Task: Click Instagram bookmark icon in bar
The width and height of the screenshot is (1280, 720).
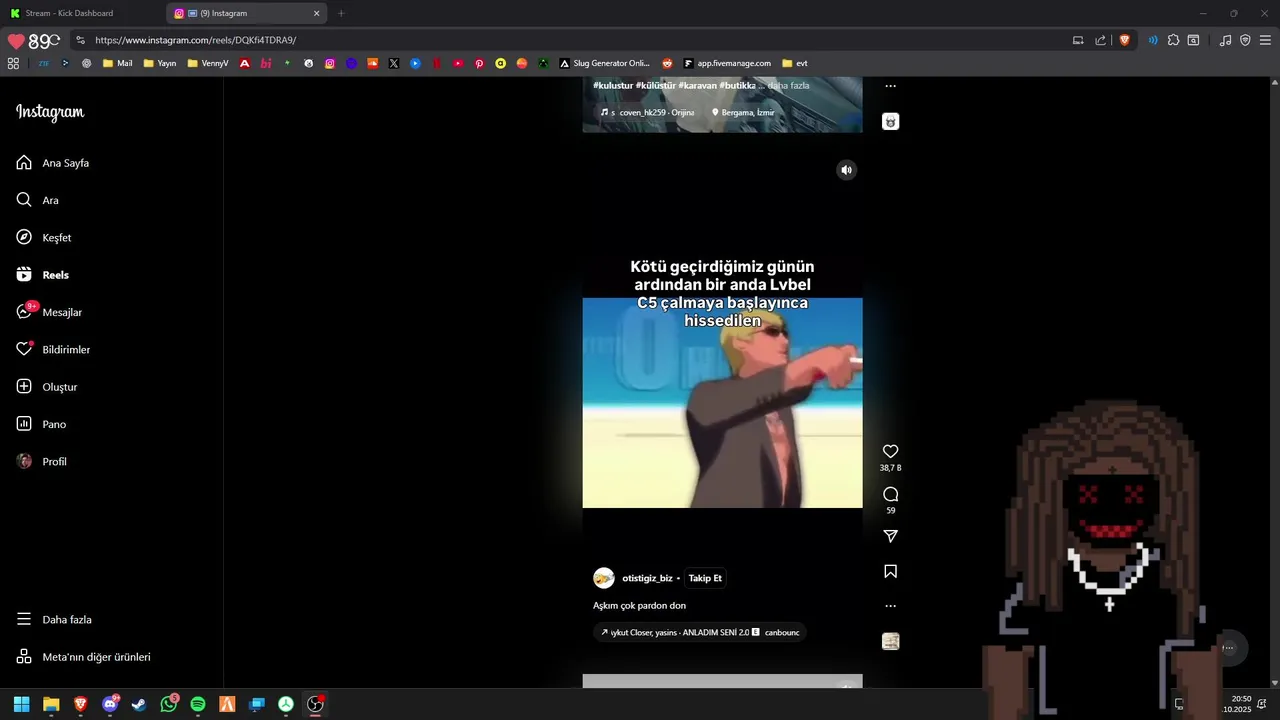Action: [330, 63]
